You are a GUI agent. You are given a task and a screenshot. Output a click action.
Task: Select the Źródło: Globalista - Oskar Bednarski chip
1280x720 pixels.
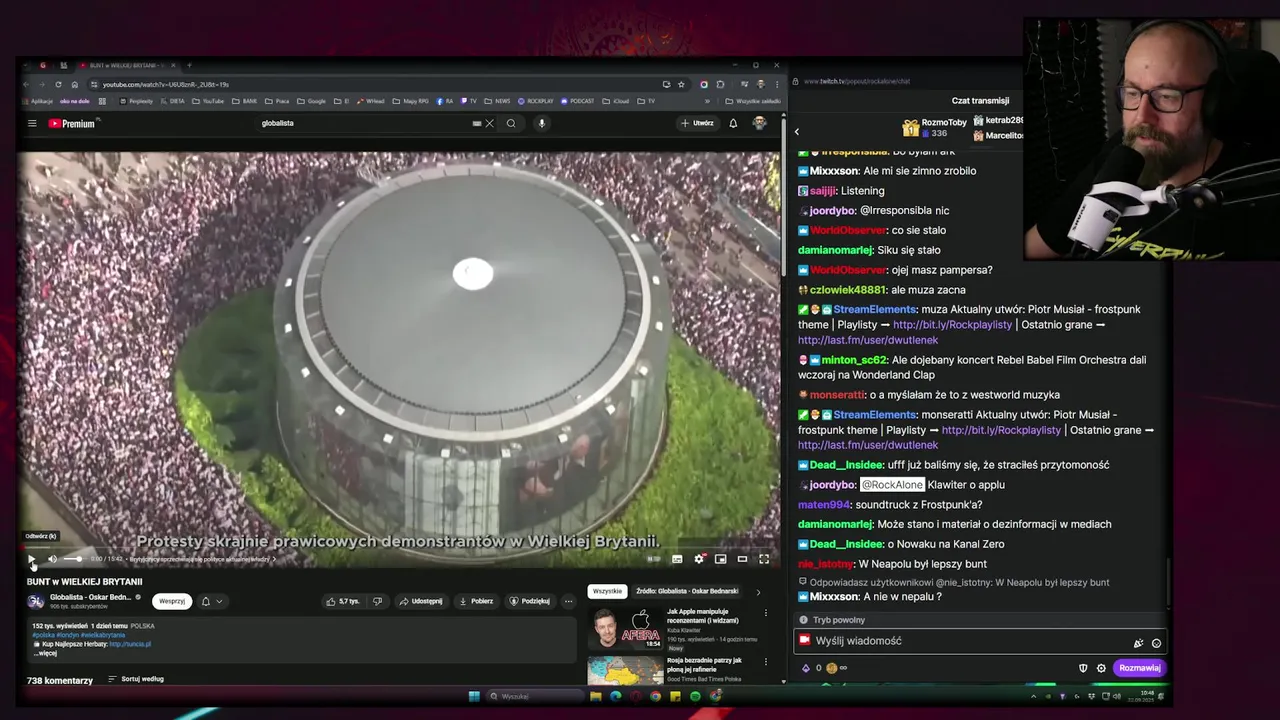tap(687, 591)
